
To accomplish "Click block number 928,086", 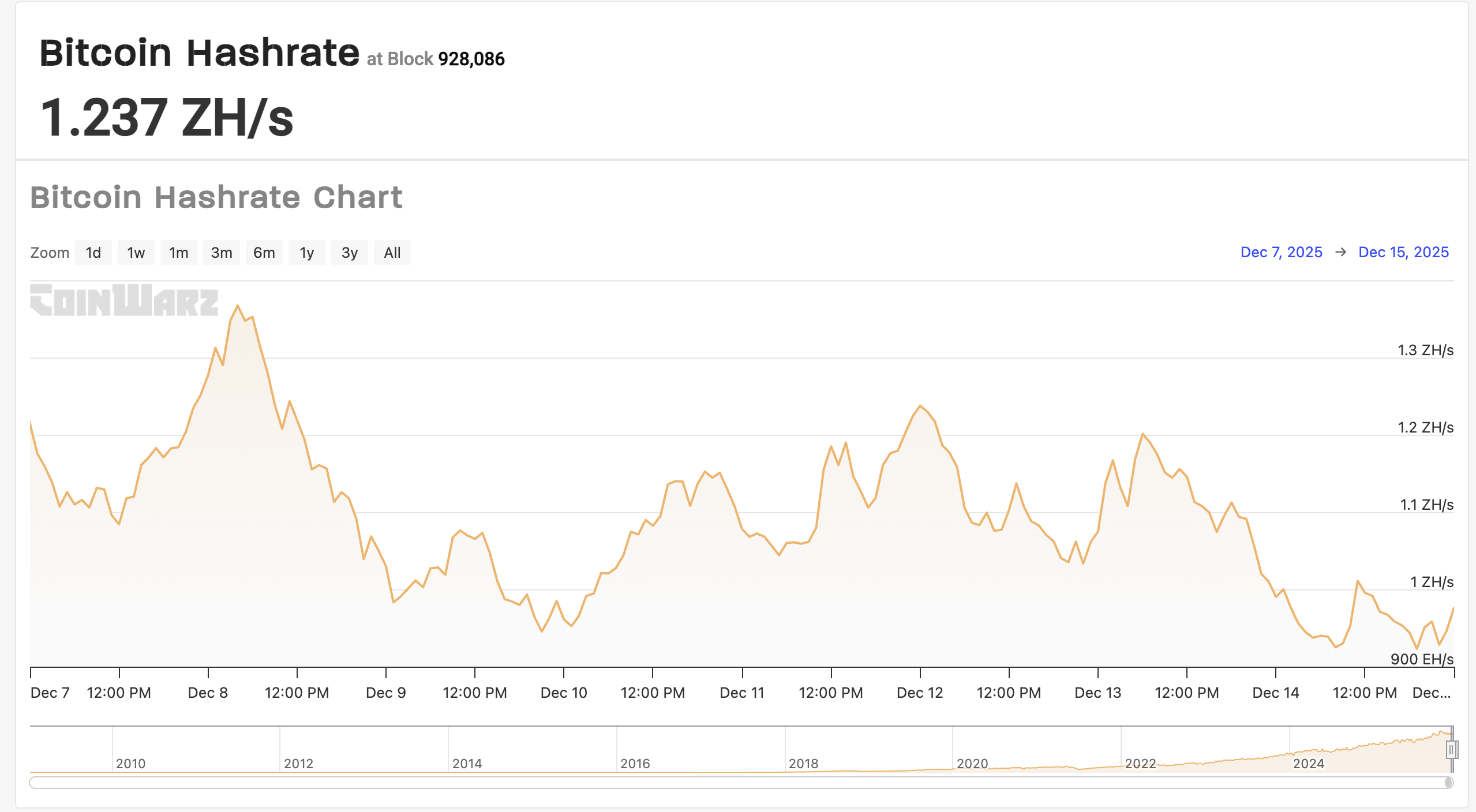I will 471,59.
